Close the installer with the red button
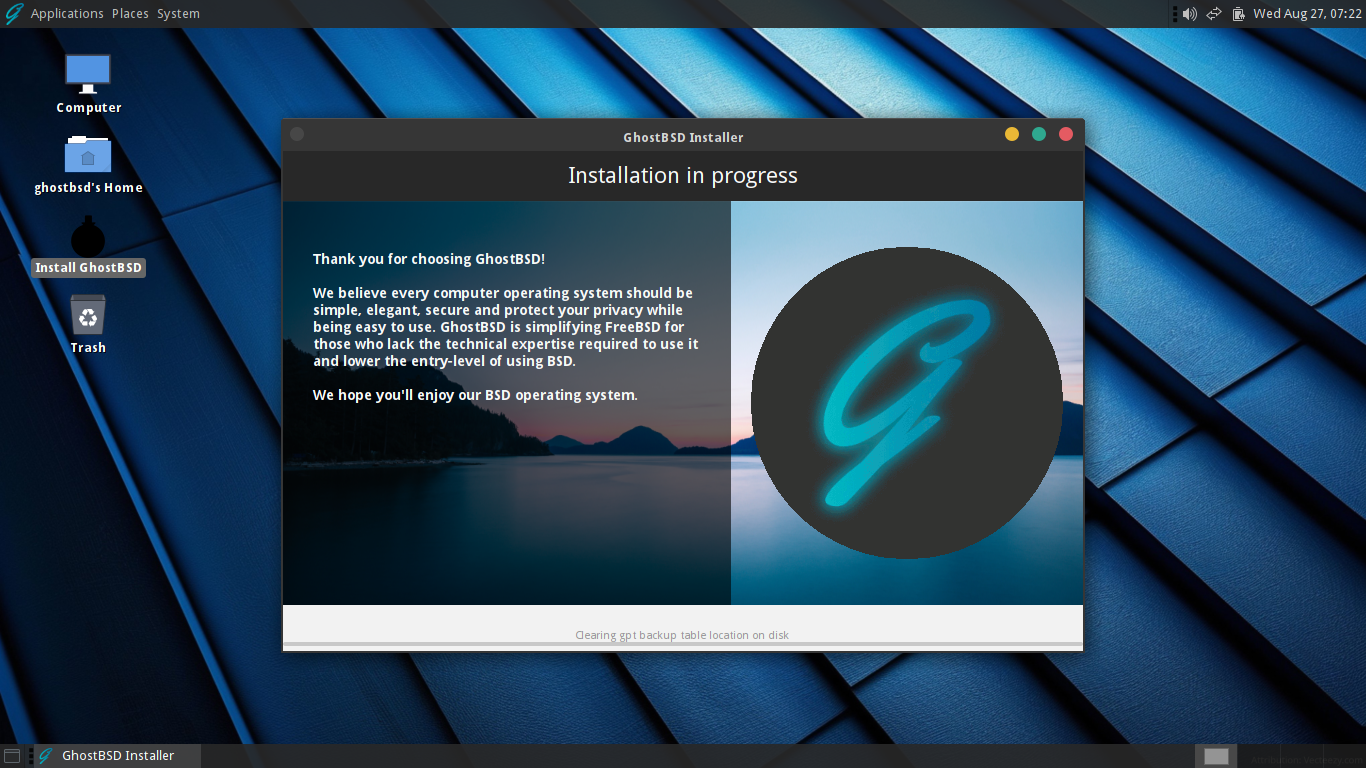 [1066, 134]
